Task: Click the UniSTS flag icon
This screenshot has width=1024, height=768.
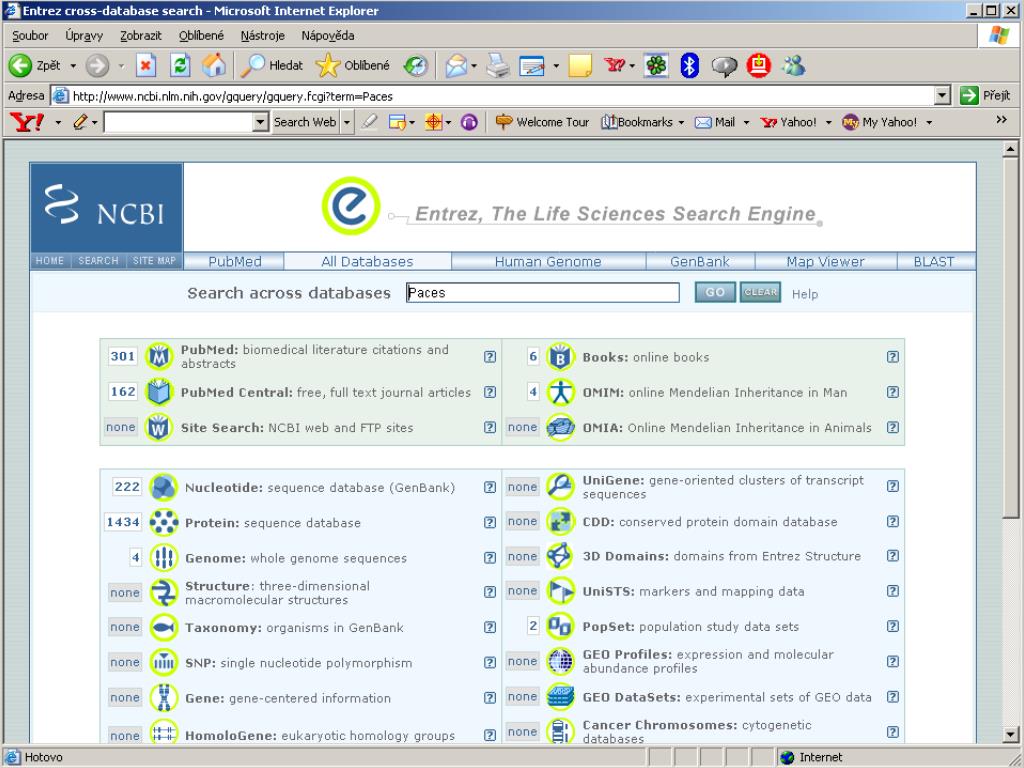Action: point(560,591)
